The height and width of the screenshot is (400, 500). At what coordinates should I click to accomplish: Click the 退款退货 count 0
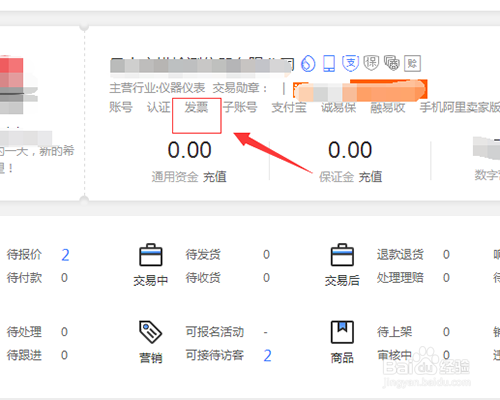(446, 255)
